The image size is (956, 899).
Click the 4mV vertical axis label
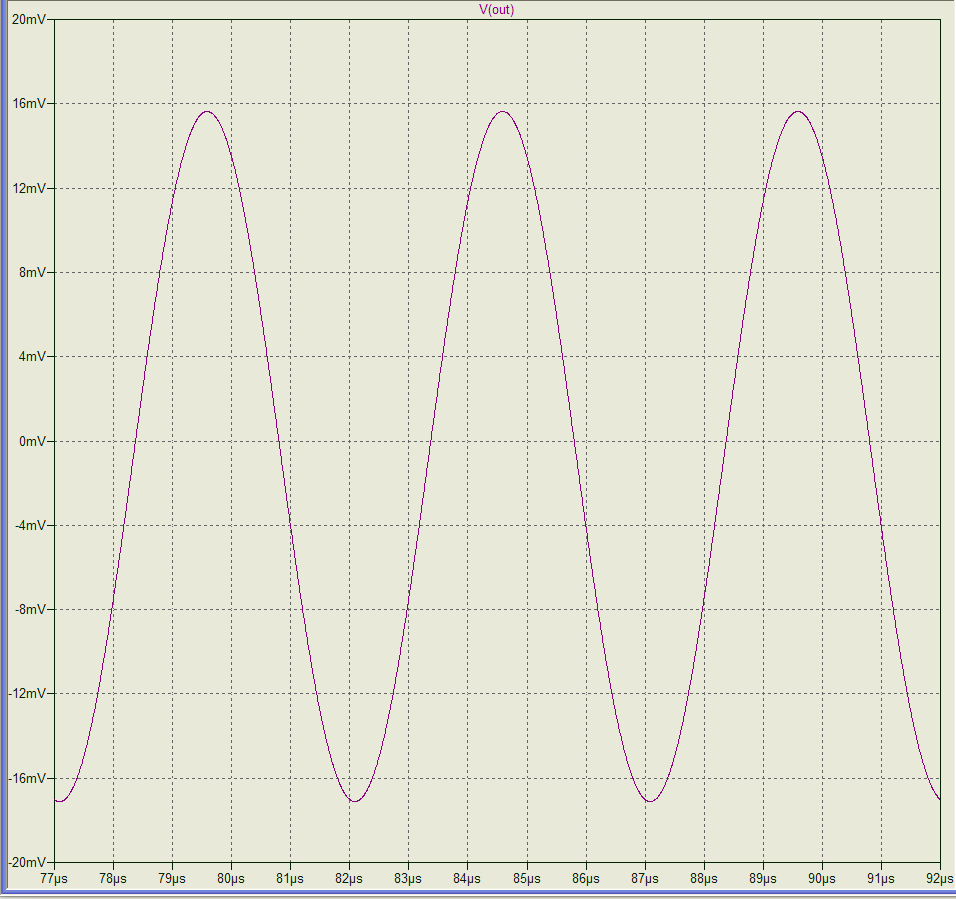[32, 357]
